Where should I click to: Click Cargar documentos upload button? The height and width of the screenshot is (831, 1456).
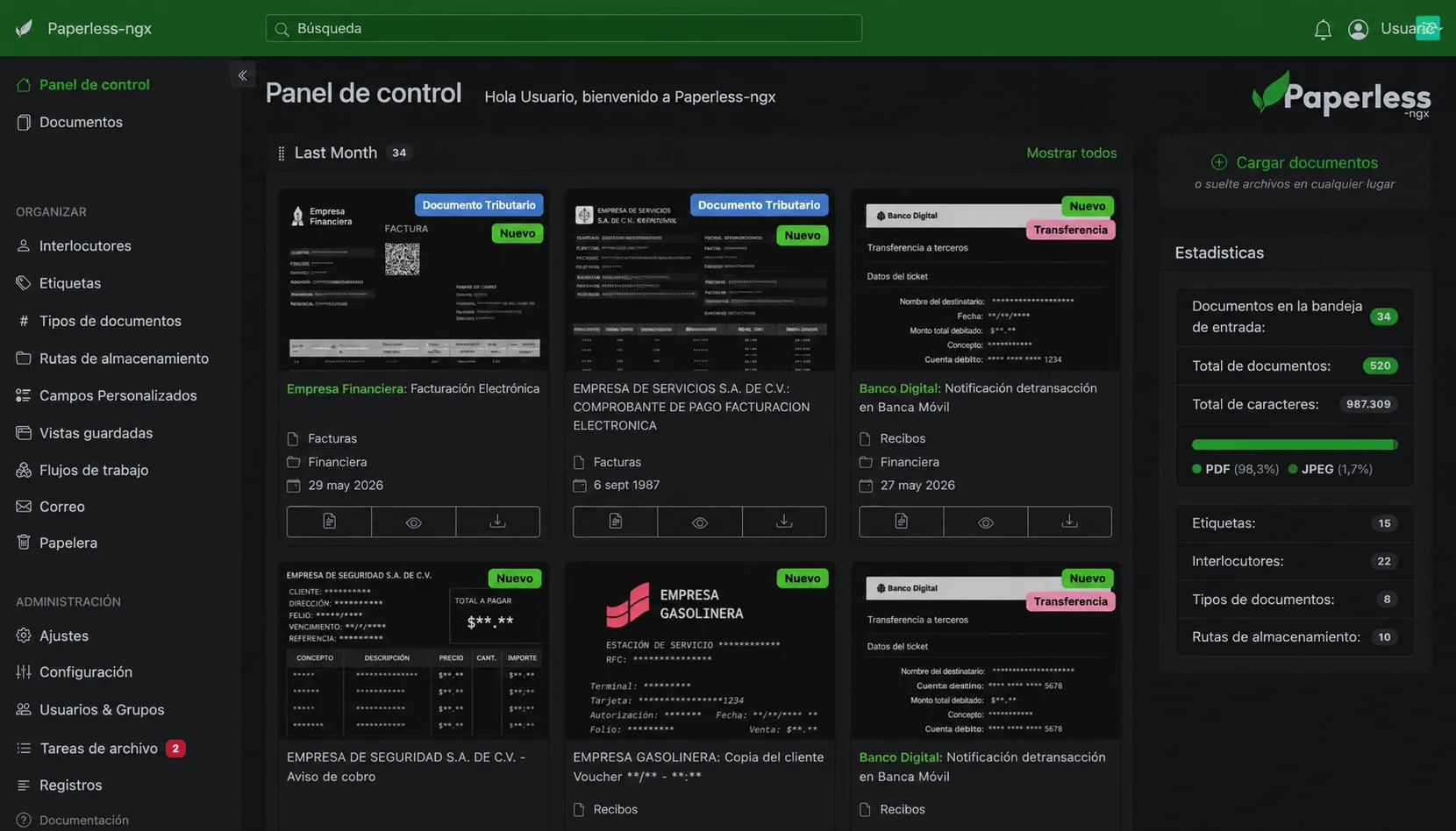1295,162
